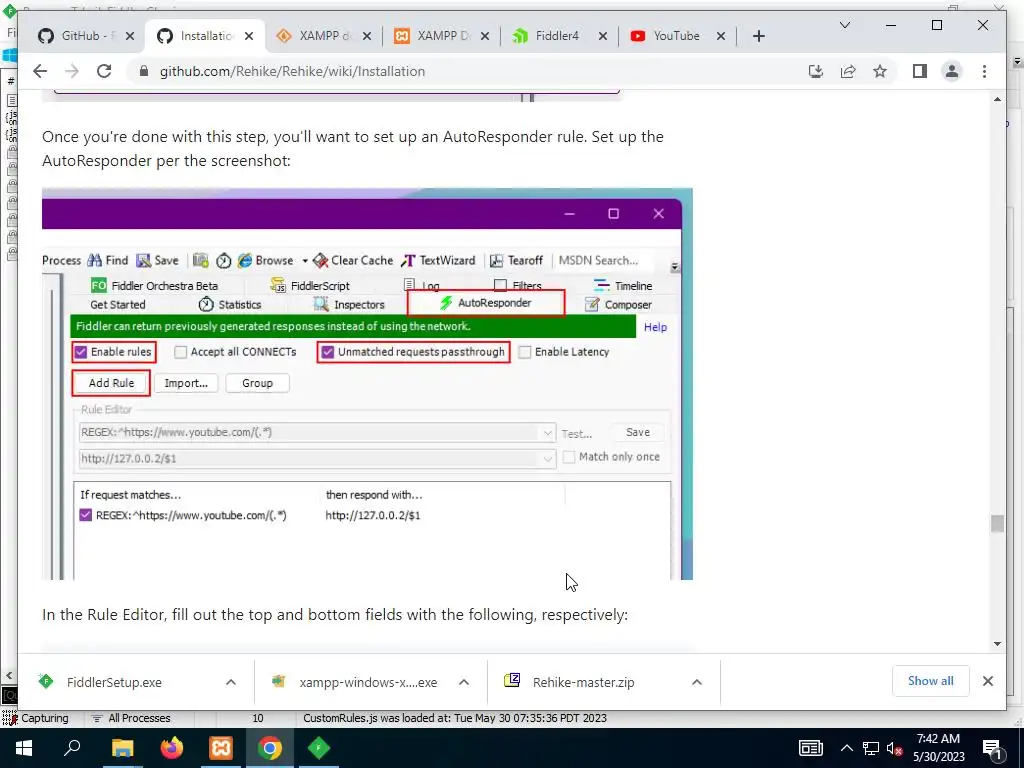Click the forward navigation arrow
Screen dimensions: 1024x768
[72, 71]
